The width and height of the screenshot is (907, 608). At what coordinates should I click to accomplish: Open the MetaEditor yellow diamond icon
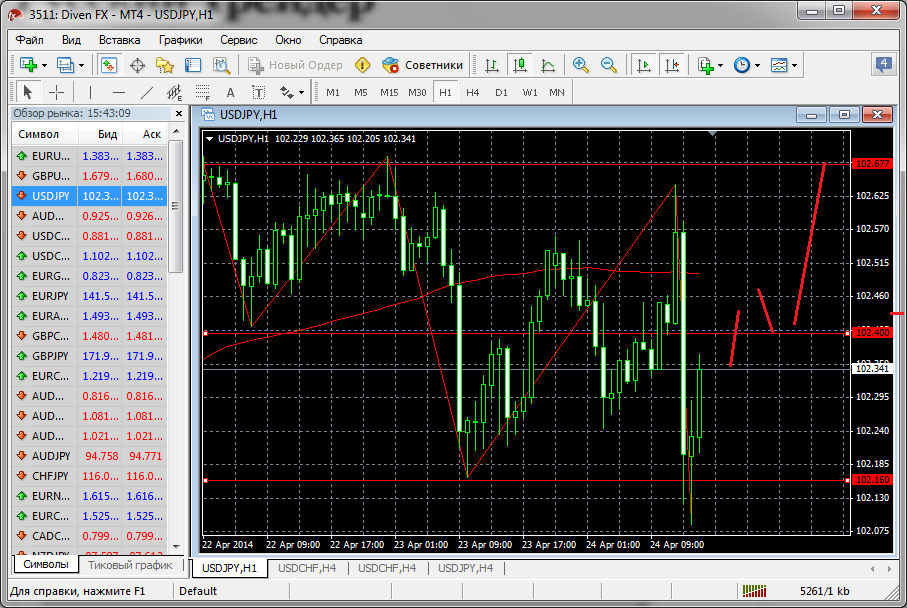coord(363,65)
